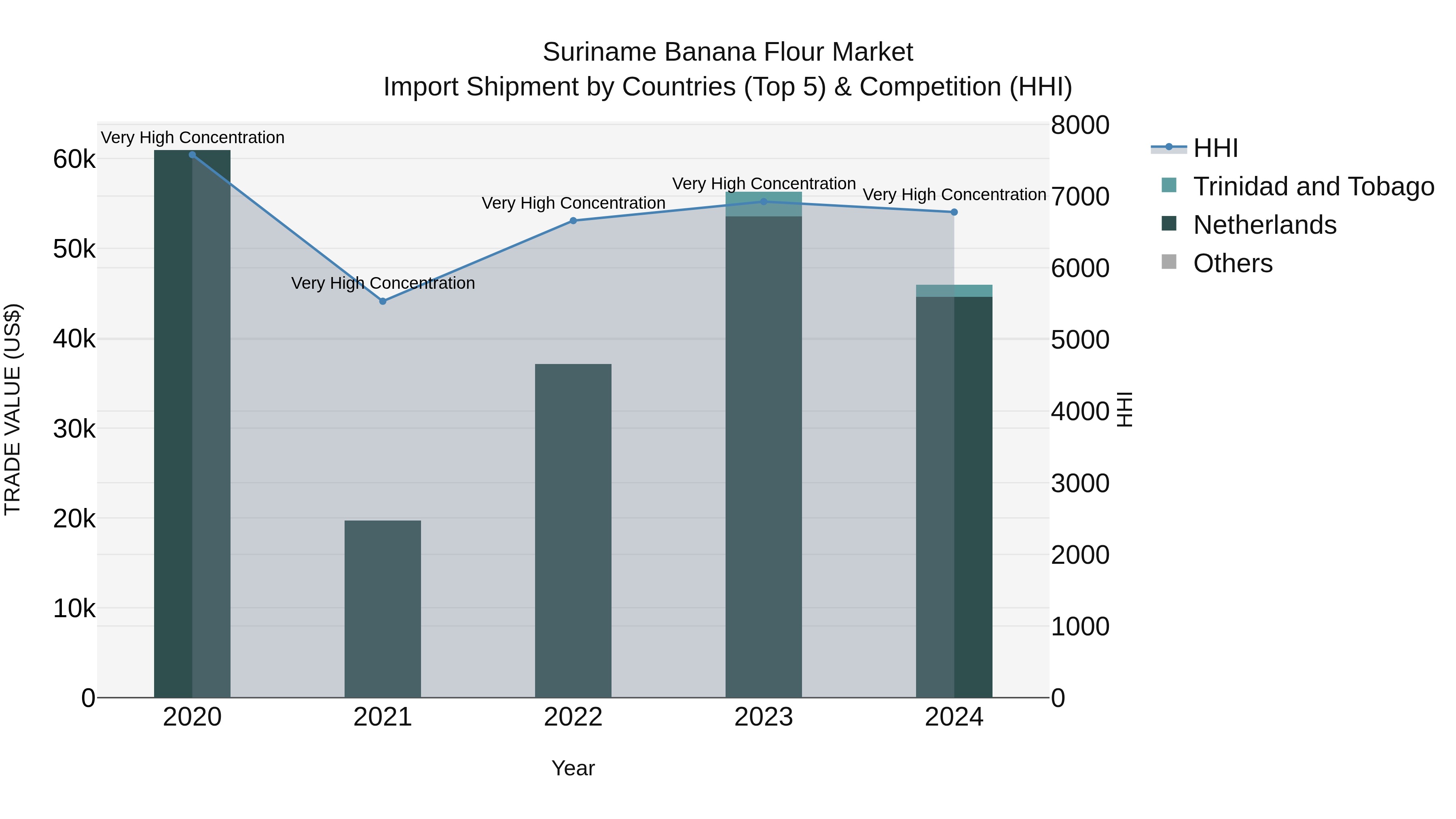Screen dimensions: 1456x819
Task: Click the 2022 x-axis label
Action: point(573,717)
